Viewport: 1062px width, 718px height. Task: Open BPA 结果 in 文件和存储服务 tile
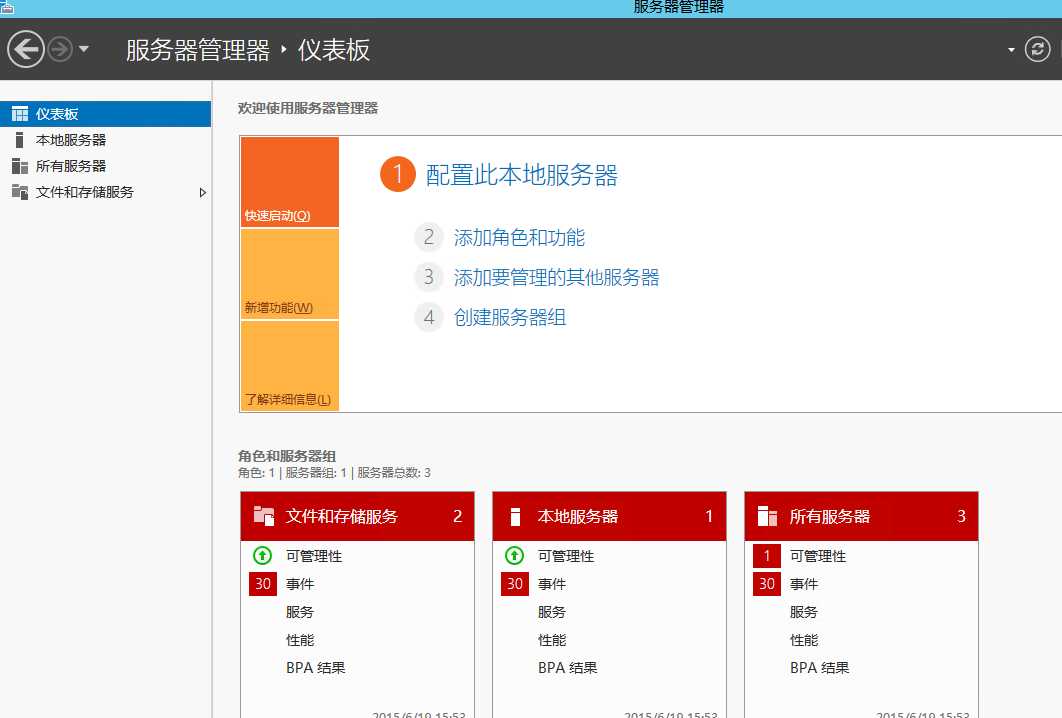click(316, 668)
